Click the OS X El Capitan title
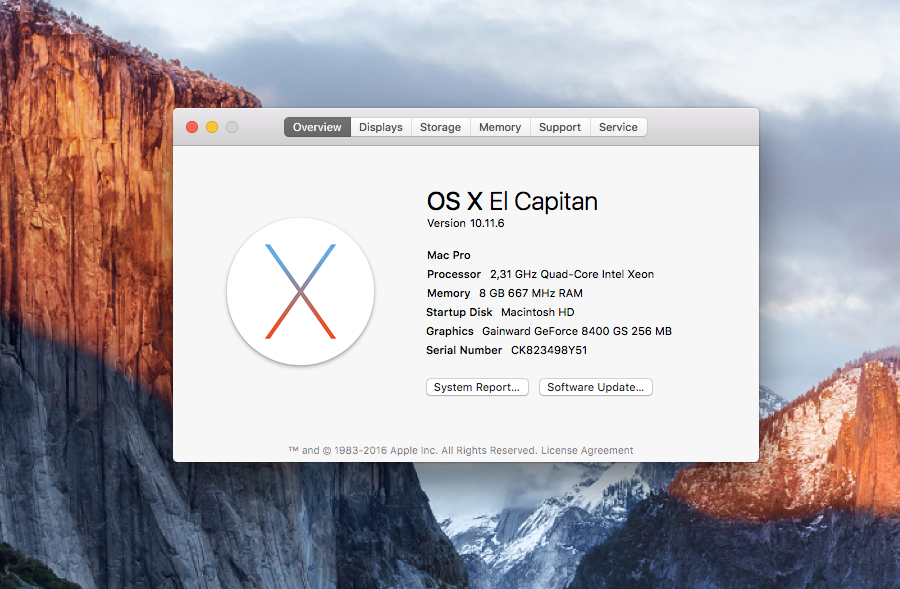Viewport: 900px width, 589px height. (512, 202)
